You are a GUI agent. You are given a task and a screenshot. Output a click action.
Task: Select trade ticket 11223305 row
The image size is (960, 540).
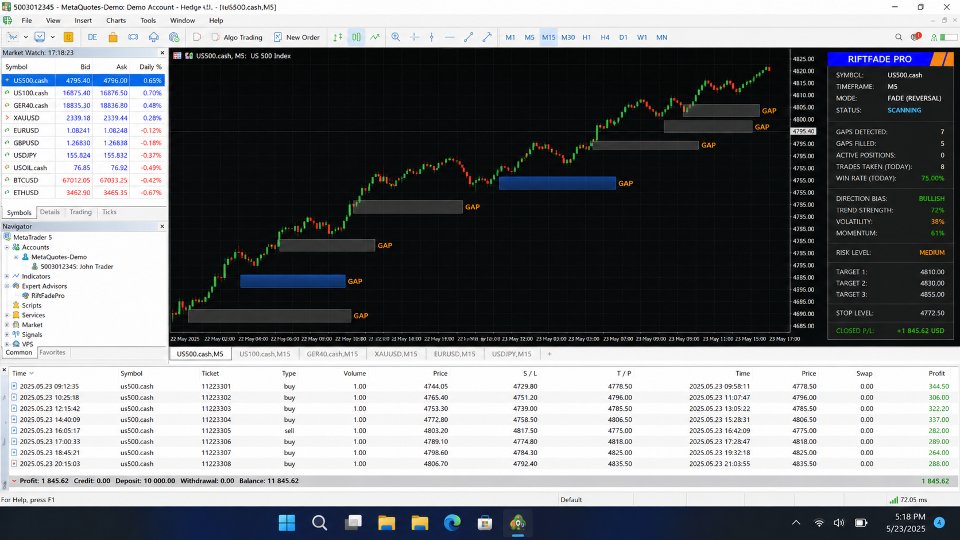coord(480,430)
